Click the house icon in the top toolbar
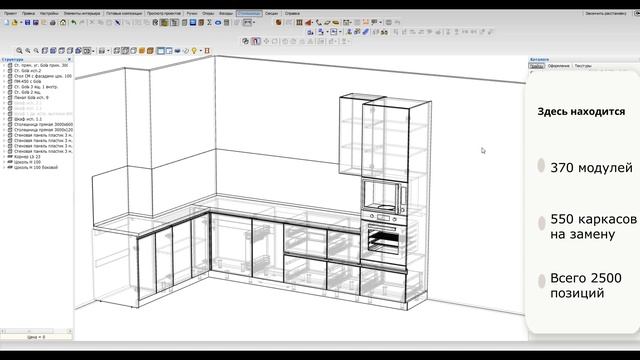This screenshot has height=360, width=640. [x=63, y=22]
